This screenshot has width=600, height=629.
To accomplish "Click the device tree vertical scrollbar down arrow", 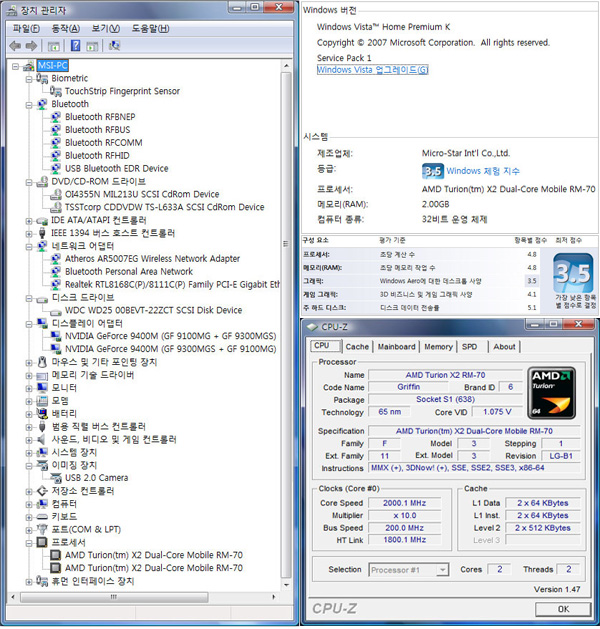I will (286, 585).
